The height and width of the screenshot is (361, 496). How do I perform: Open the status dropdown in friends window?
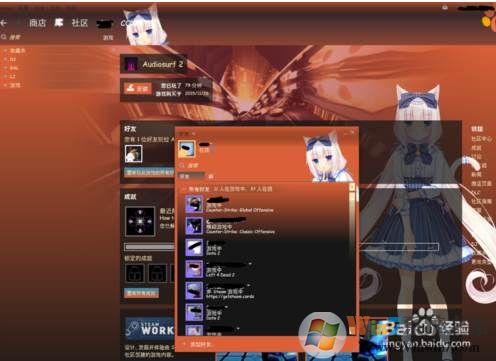[x=191, y=176]
